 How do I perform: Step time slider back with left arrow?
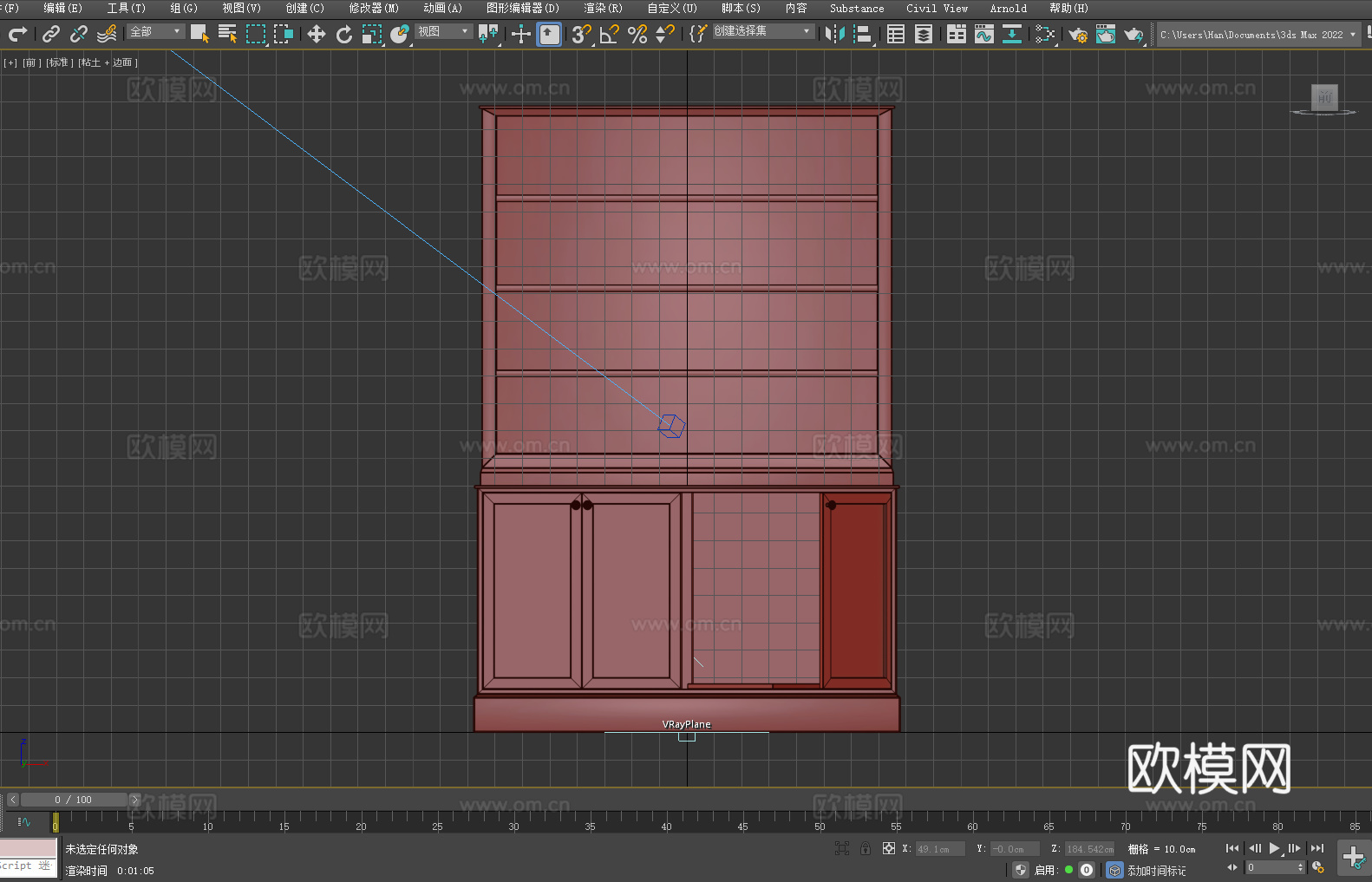pyautogui.click(x=13, y=800)
